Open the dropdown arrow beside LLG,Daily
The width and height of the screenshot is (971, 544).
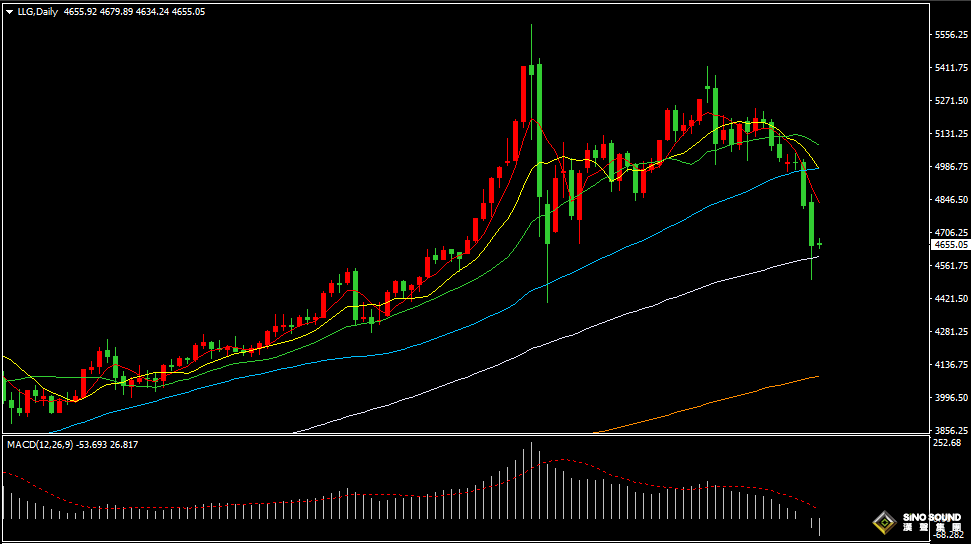[x=9, y=11]
